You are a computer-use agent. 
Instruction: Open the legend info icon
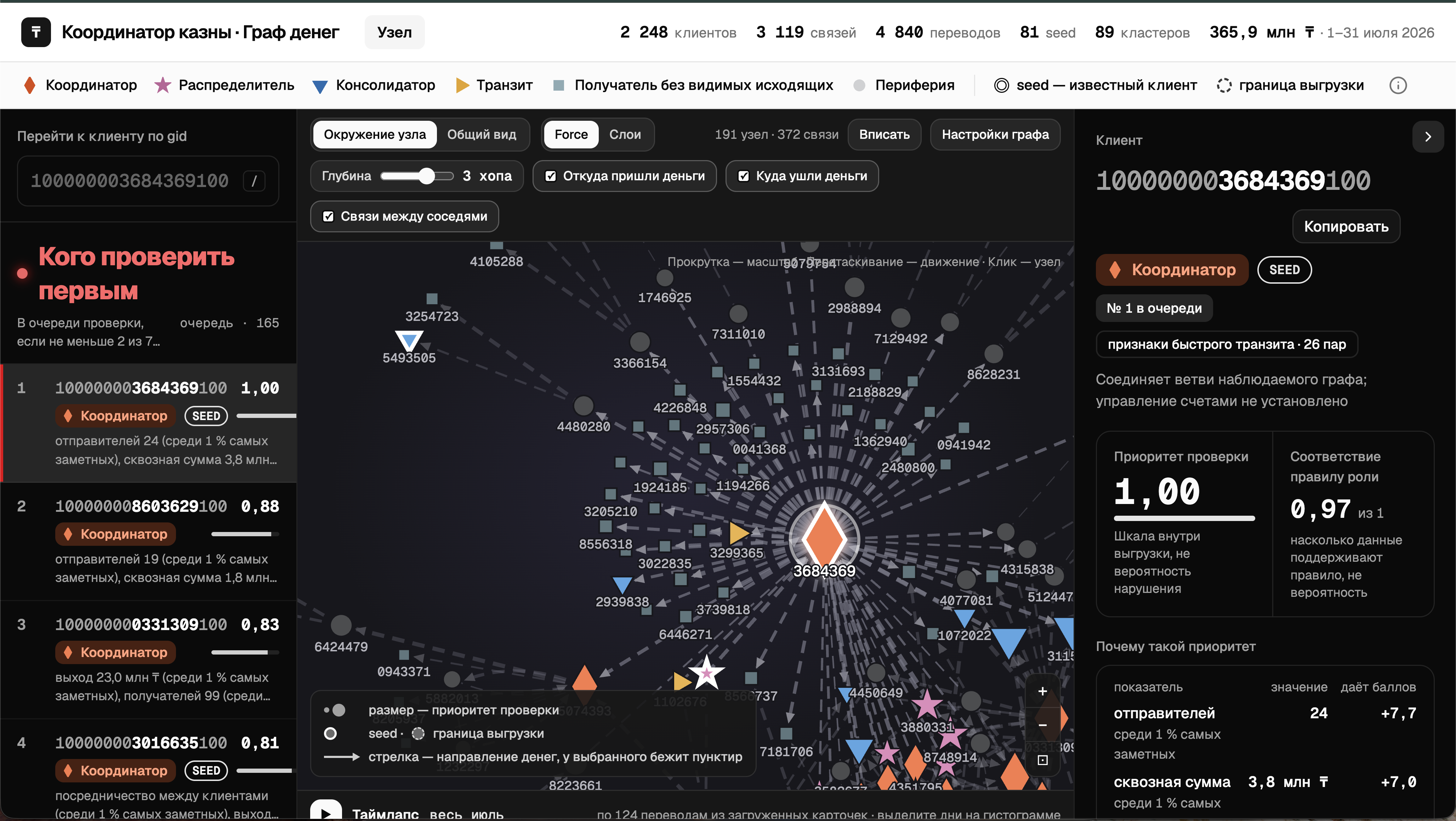(1398, 85)
